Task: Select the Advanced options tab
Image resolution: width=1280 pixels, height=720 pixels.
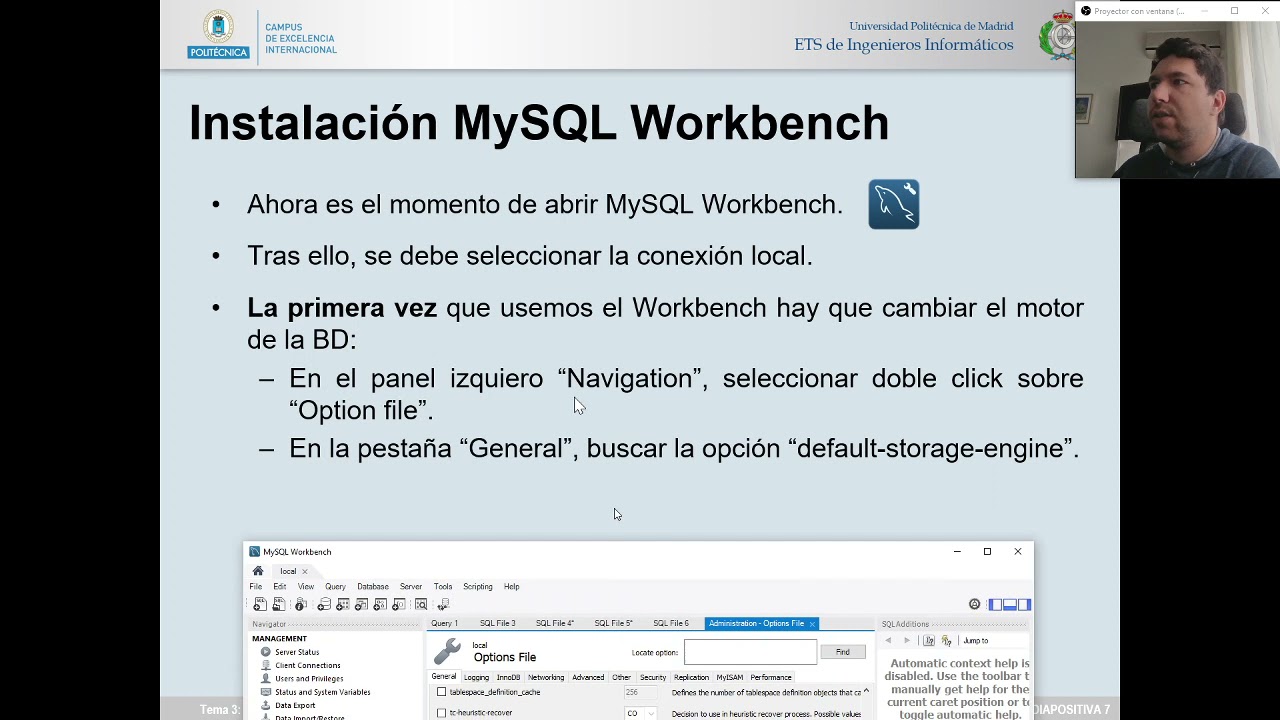Action: point(588,678)
